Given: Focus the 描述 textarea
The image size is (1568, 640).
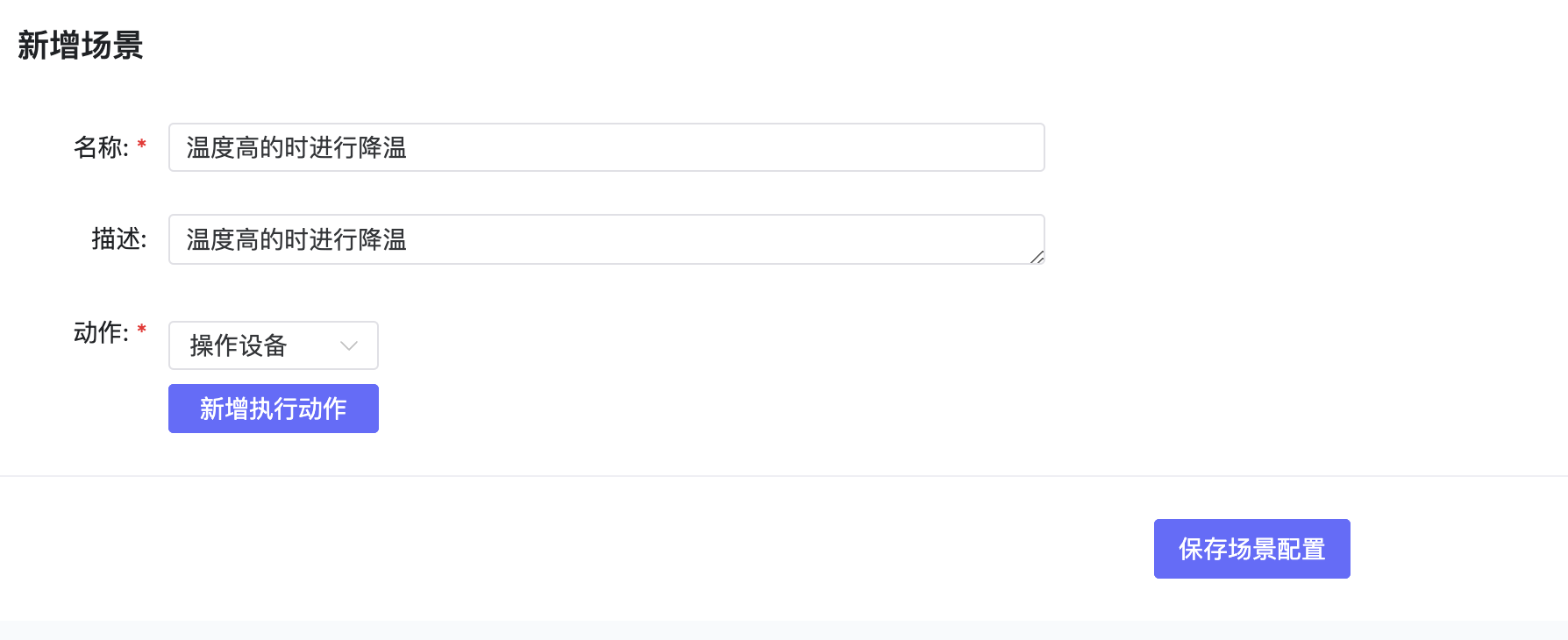Looking at the screenshot, I should (607, 239).
